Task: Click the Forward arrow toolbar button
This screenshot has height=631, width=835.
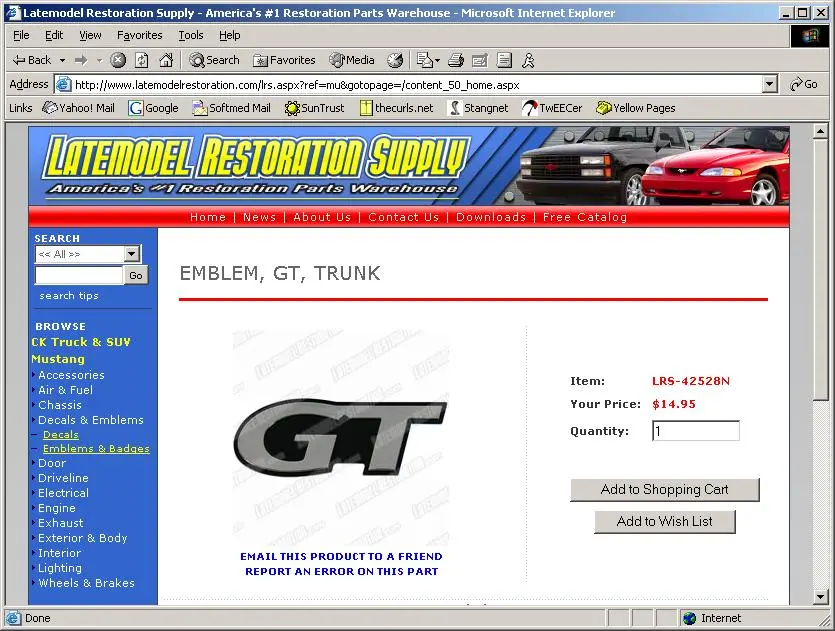Action: (81, 60)
